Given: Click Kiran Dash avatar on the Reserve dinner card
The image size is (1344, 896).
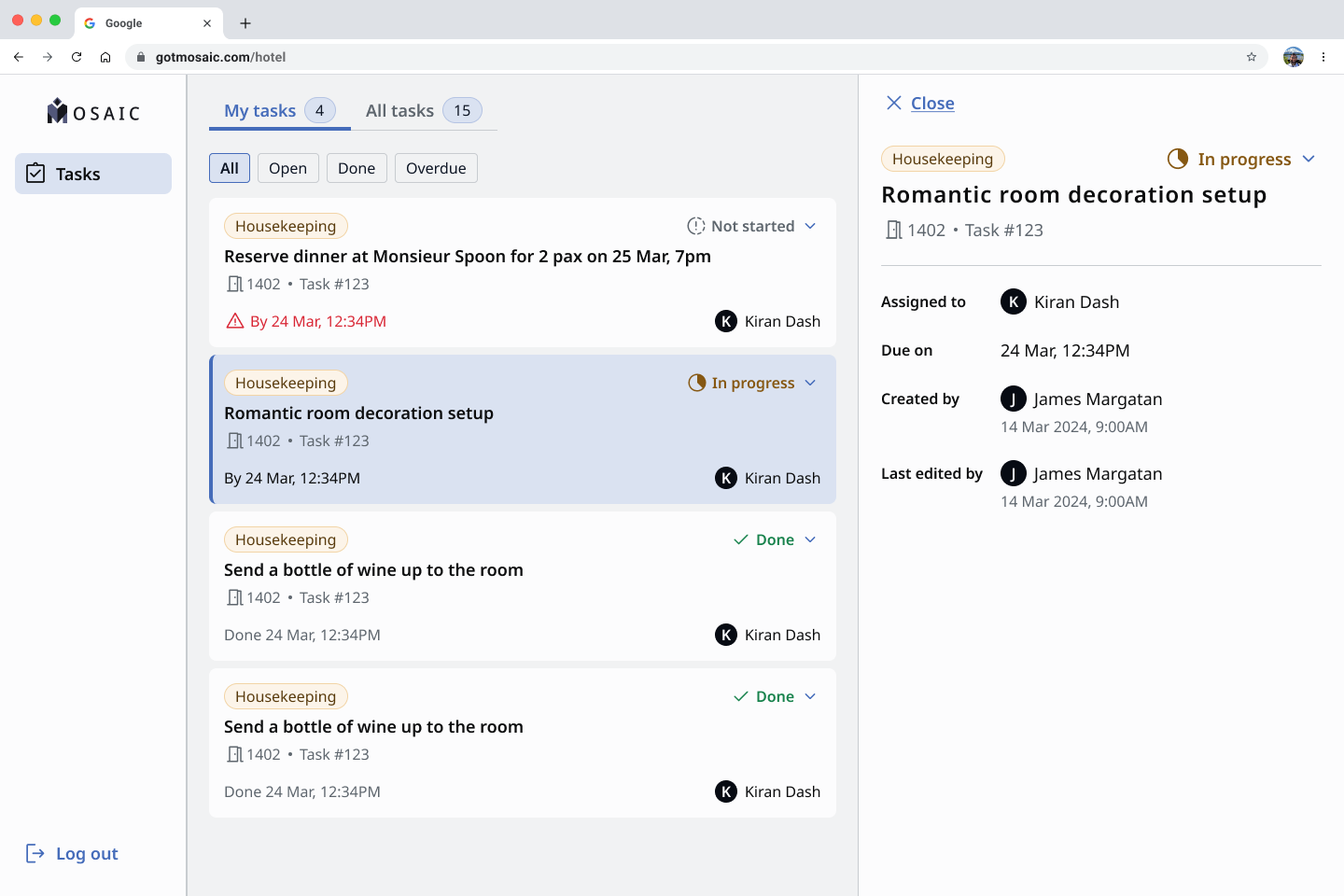Looking at the screenshot, I should click(x=726, y=321).
